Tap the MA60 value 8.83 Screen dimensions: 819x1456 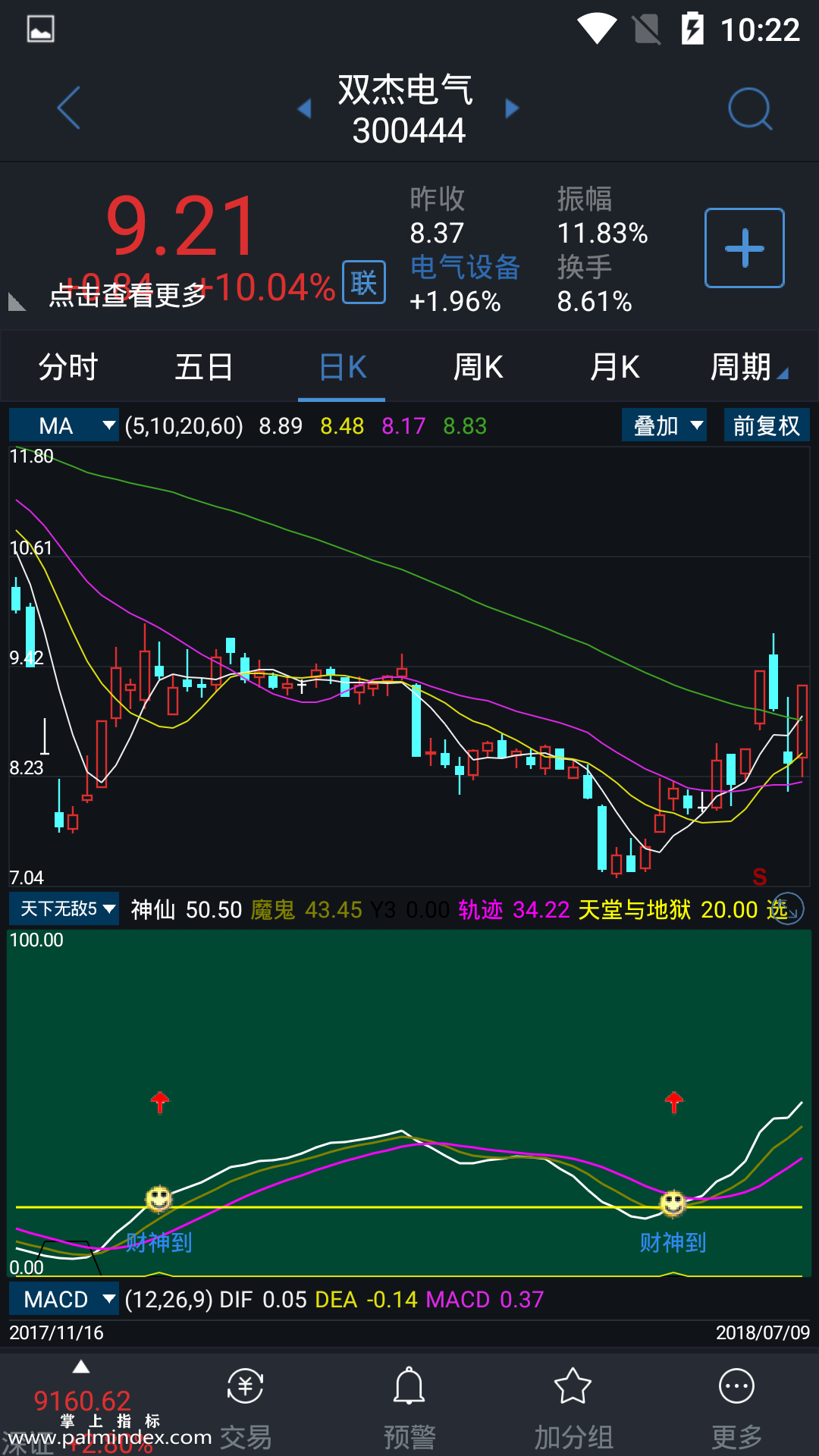pyautogui.click(x=465, y=425)
